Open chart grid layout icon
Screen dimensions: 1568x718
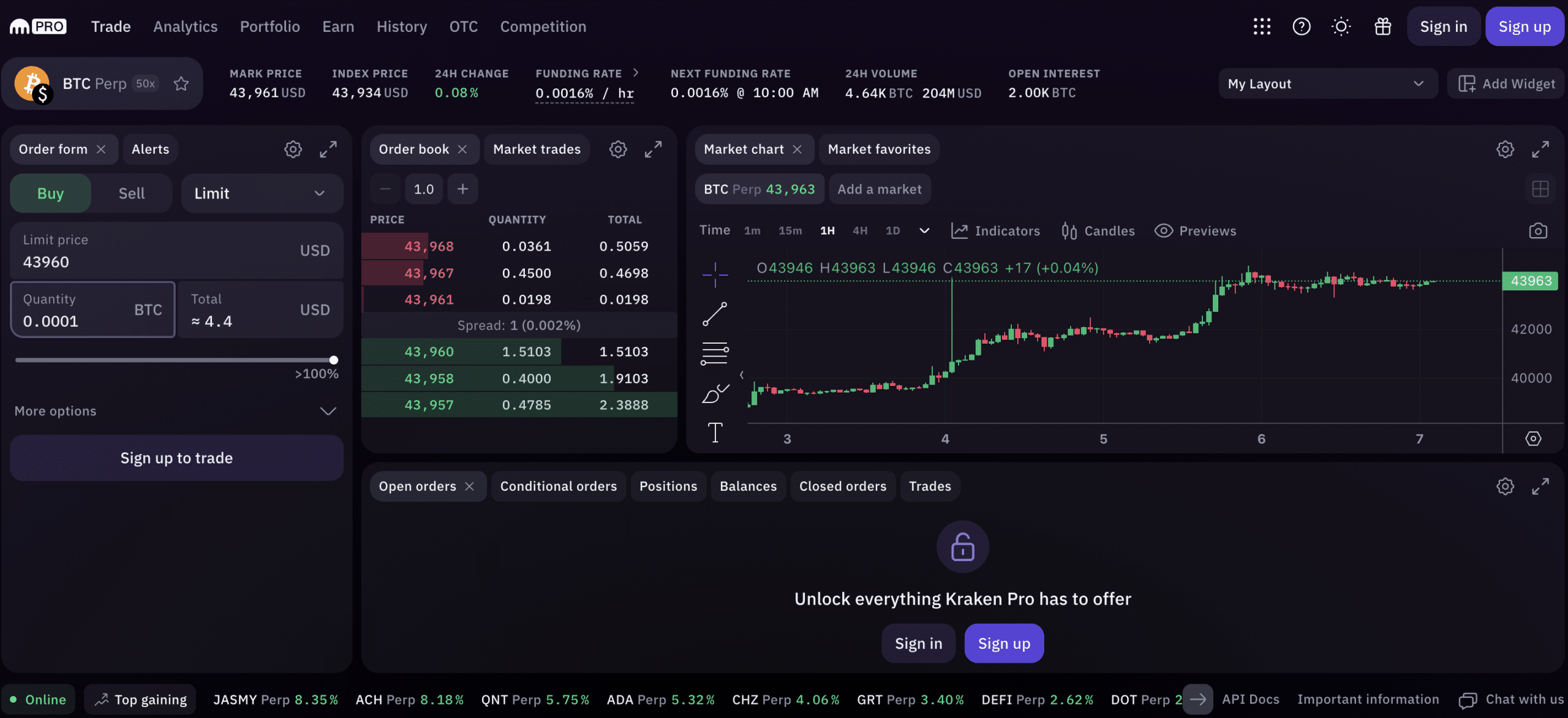tap(1540, 189)
